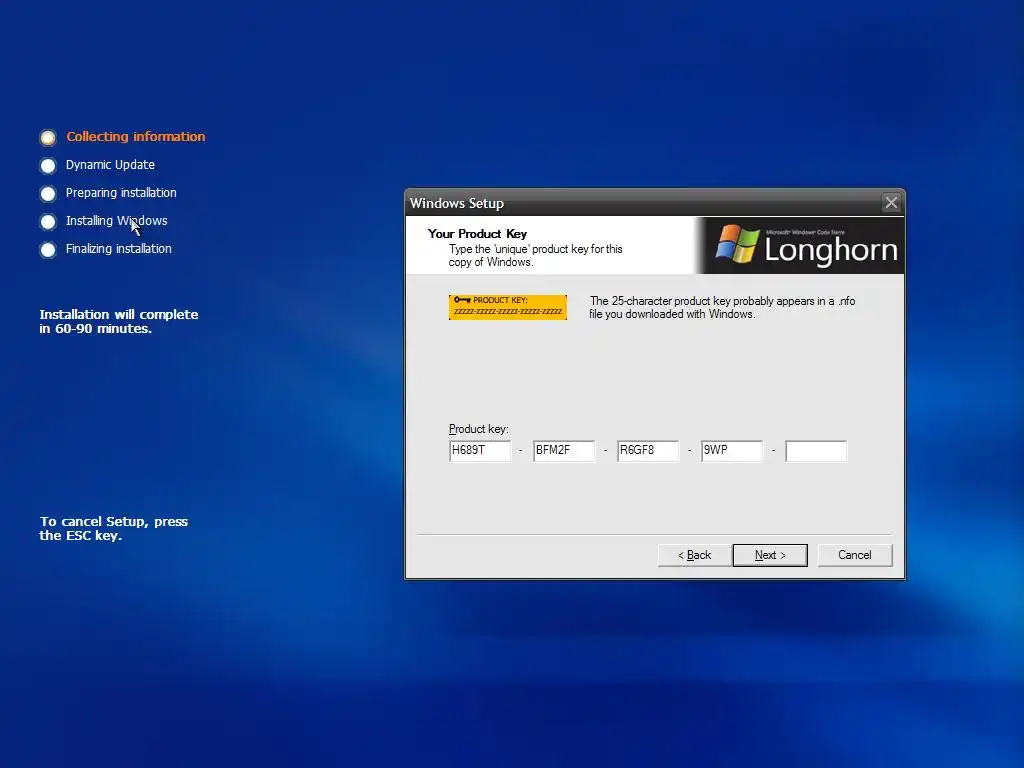Click 'Installation will complete in 60-90 minutes' text
Image resolution: width=1024 pixels, height=768 pixels.
point(119,321)
